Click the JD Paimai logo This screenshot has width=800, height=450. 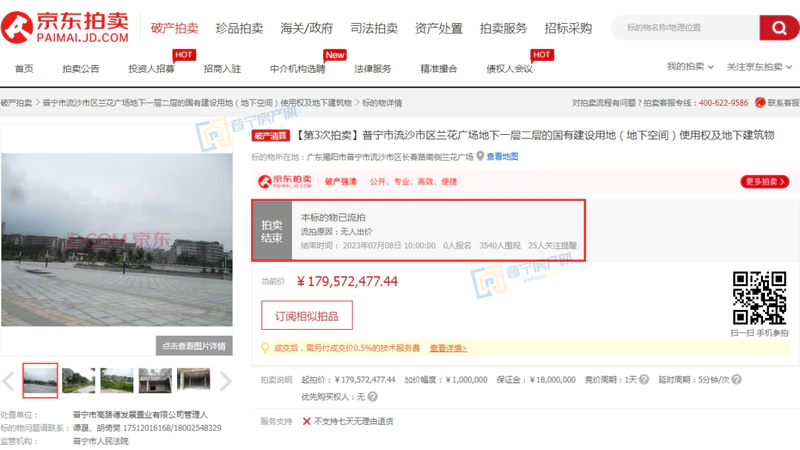[67, 27]
